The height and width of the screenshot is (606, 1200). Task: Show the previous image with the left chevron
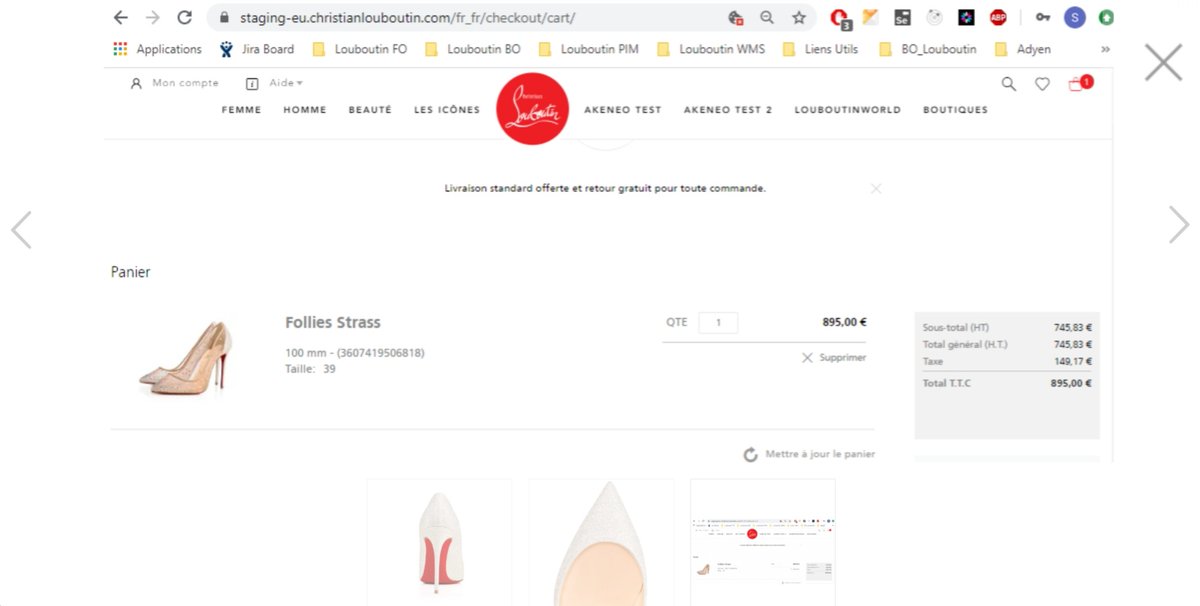21,229
